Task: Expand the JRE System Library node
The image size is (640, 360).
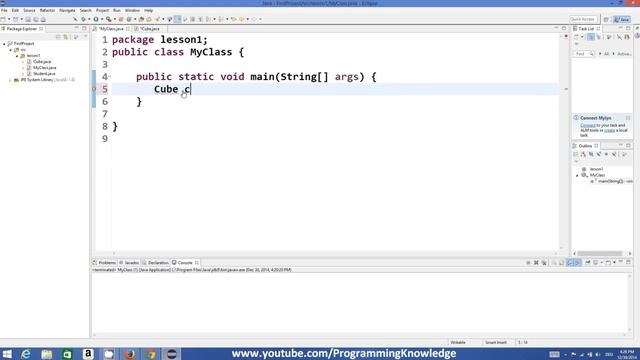Action: coord(10,80)
